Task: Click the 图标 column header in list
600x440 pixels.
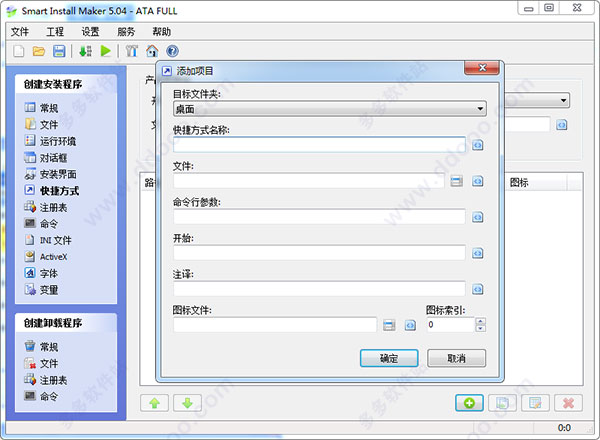Action: [536, 183]
